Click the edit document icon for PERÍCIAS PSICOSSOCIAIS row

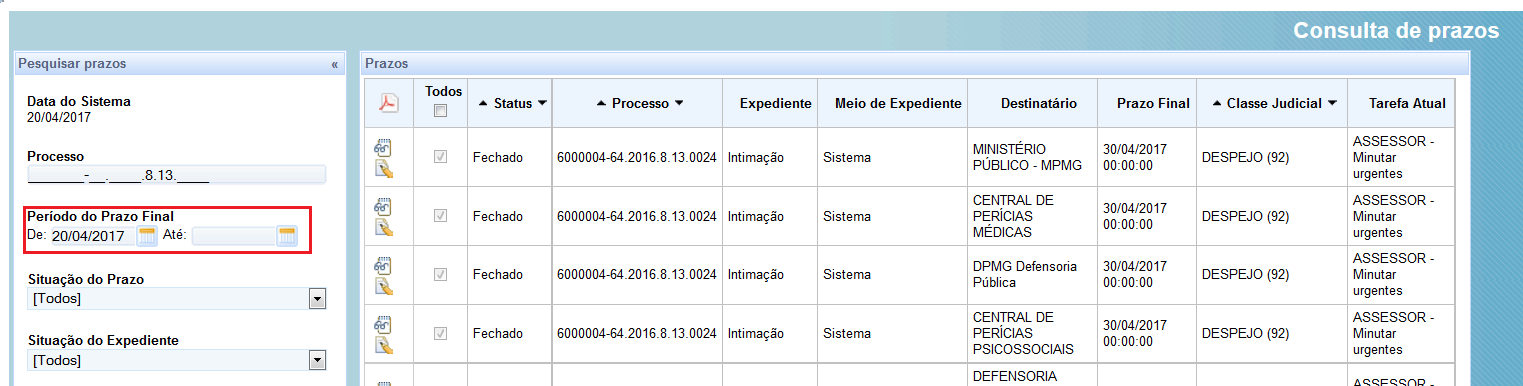point(384,345)
